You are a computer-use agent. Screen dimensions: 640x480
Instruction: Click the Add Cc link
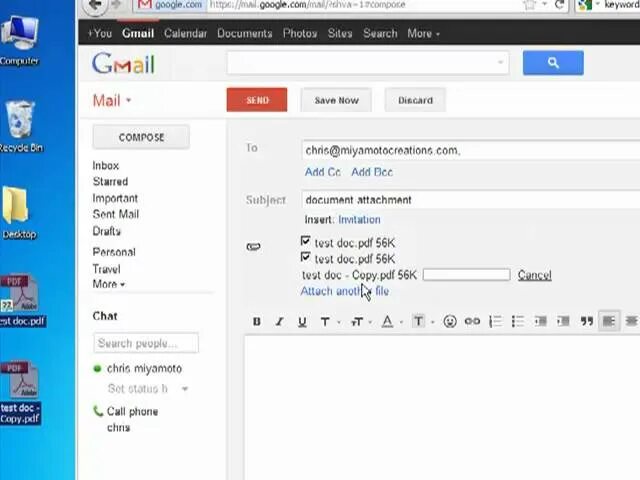[x=322, y=172]
